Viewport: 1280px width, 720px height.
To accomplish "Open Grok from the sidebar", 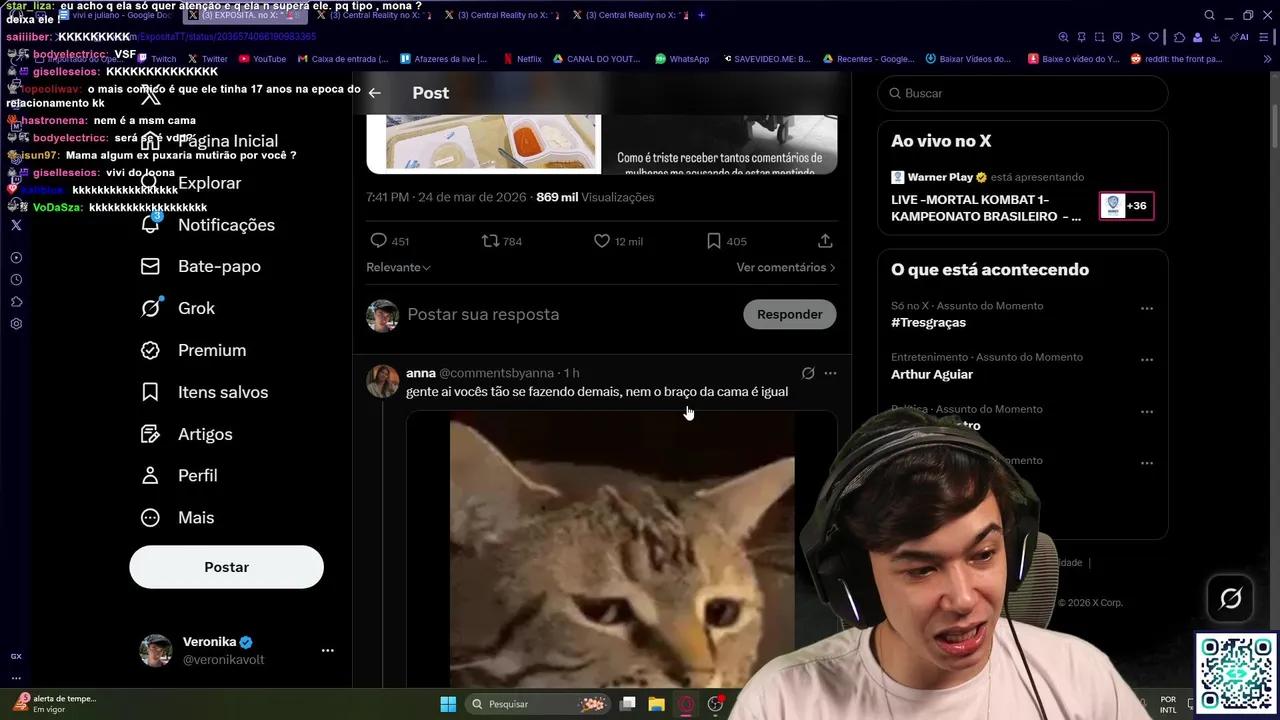I will click(x=178, y=308).
